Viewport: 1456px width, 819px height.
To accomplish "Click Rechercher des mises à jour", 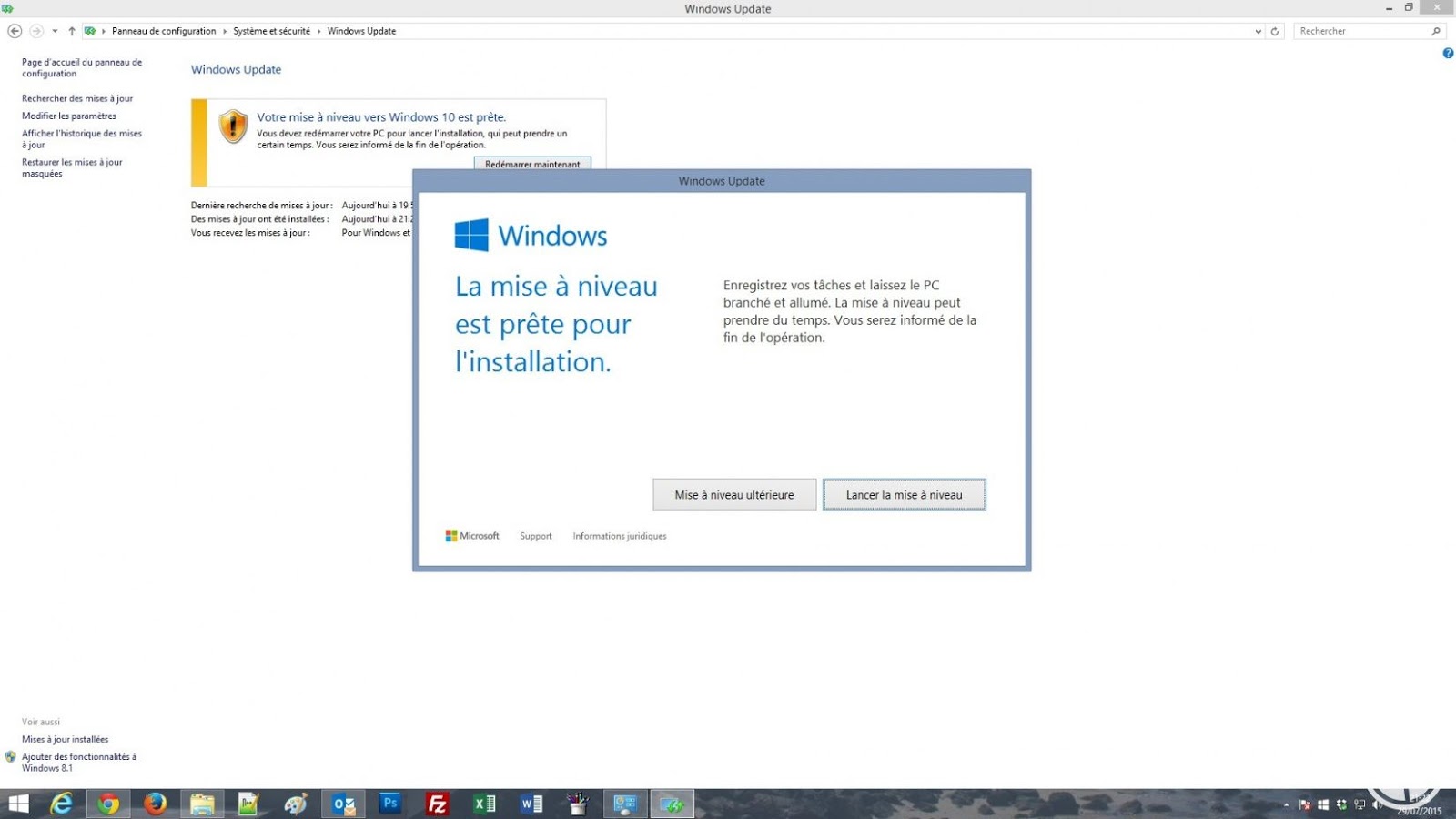I will point(77,98).
